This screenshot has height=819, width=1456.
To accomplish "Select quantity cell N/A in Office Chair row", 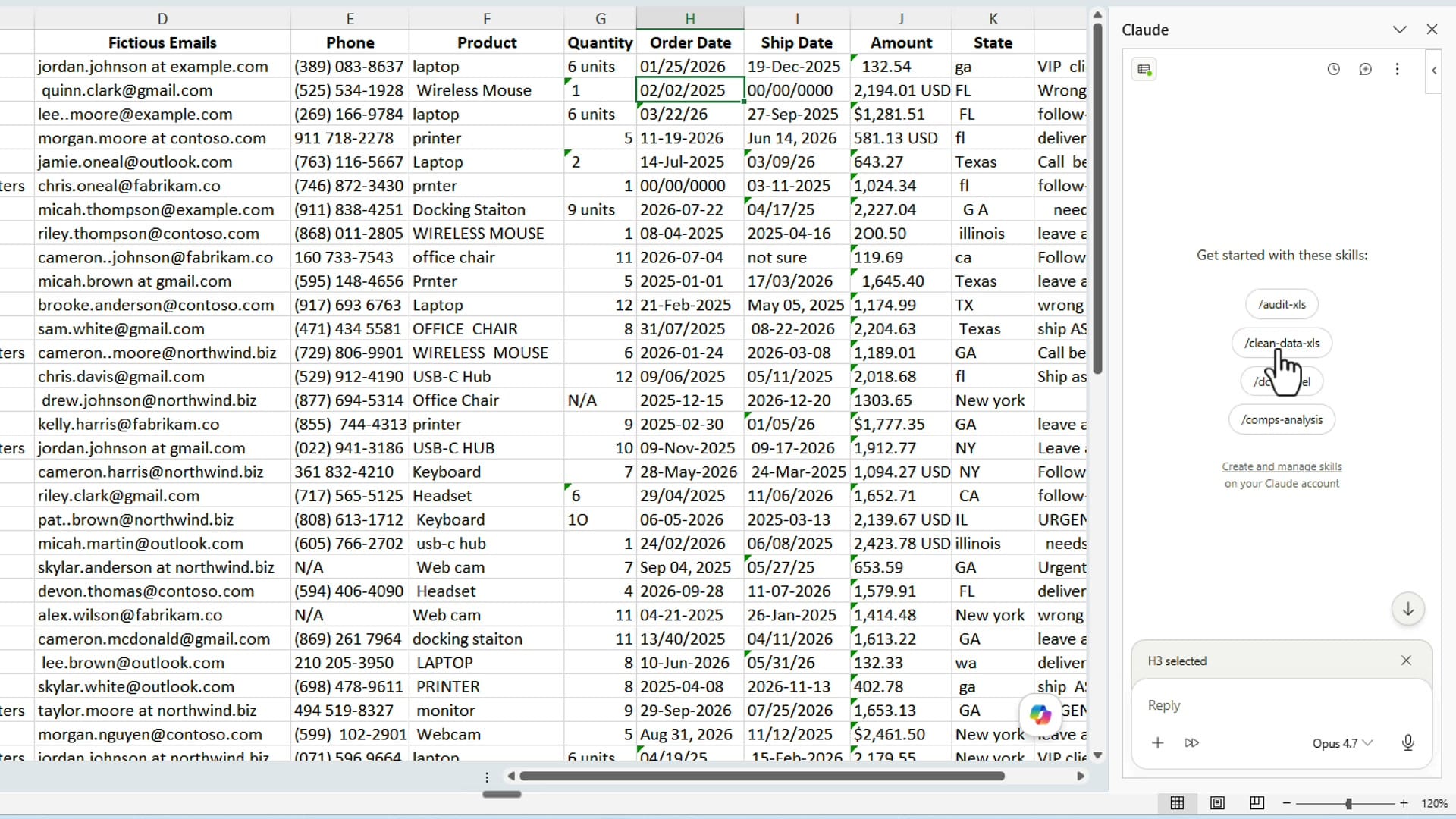I will click(600, 400).
